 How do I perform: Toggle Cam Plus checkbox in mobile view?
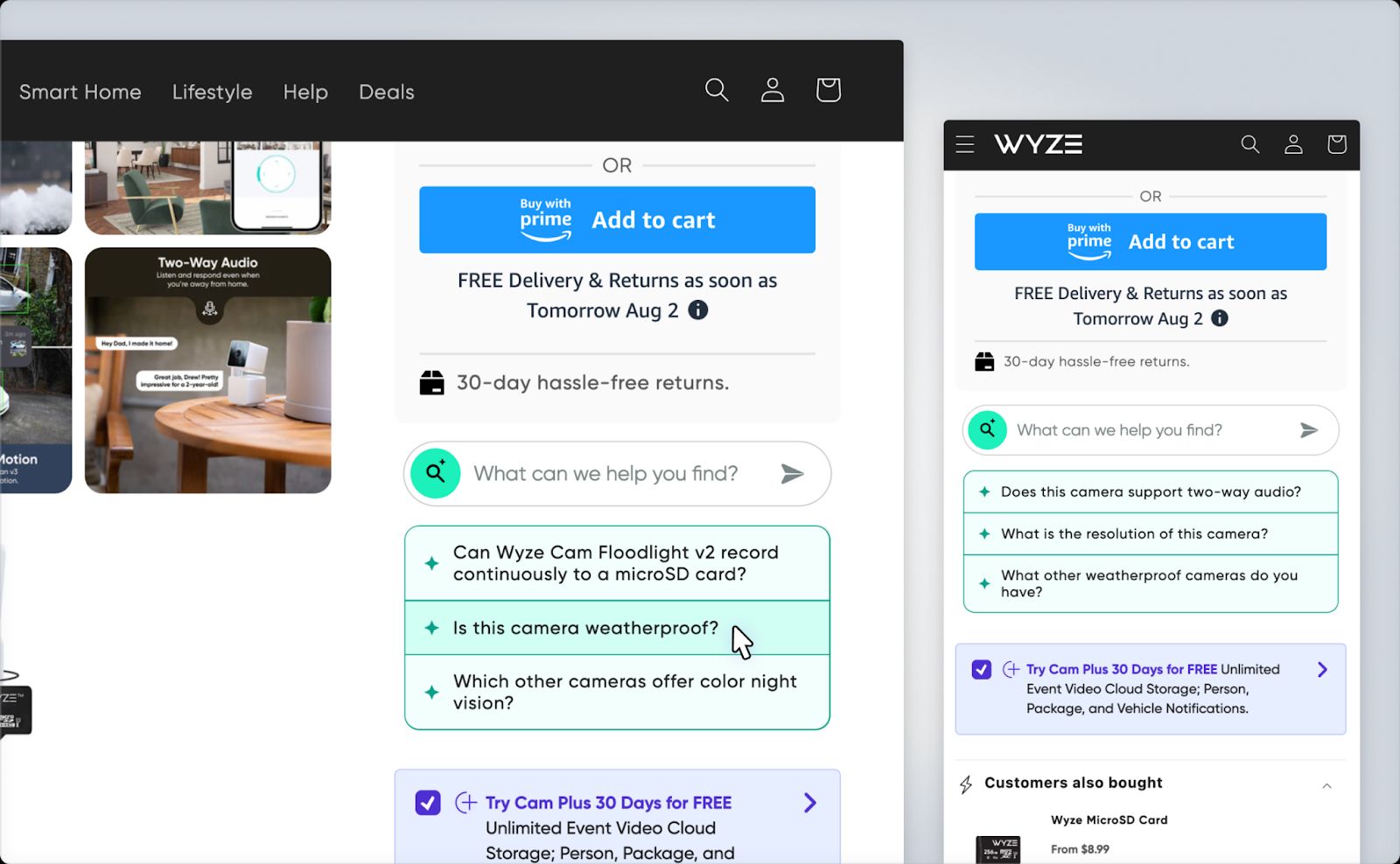982,670
